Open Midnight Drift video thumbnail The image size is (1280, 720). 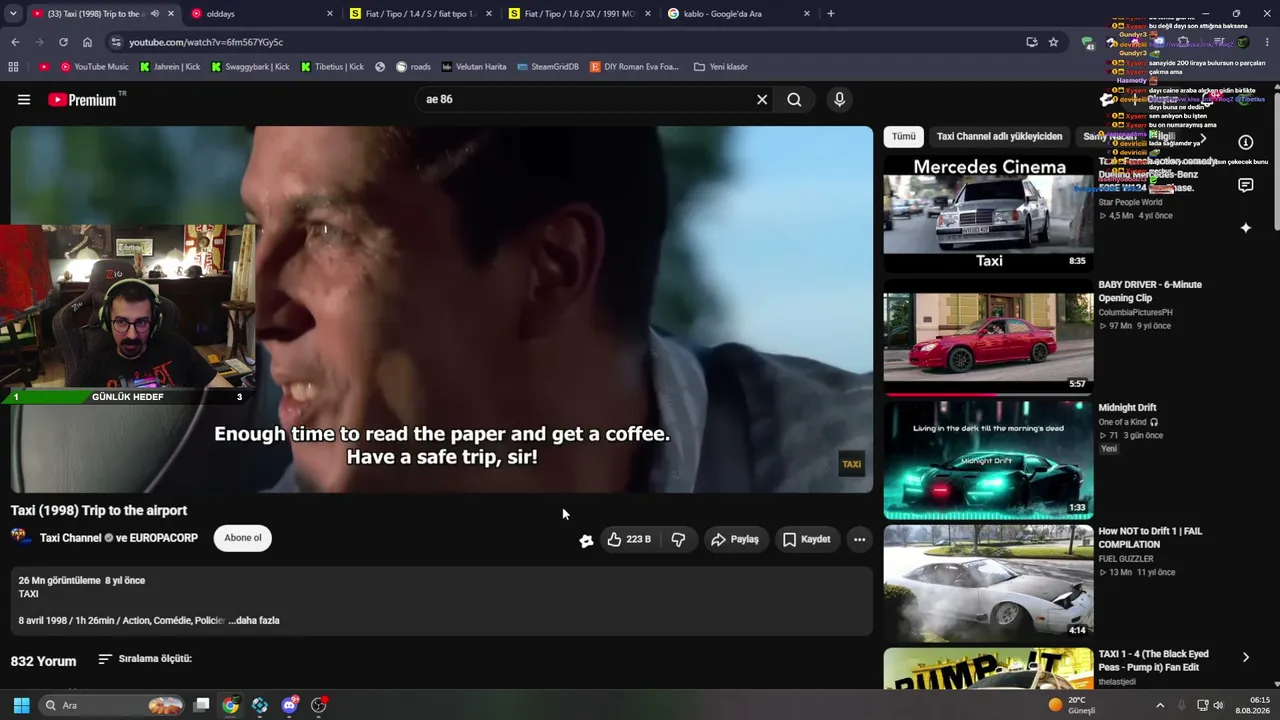[988, 459]
